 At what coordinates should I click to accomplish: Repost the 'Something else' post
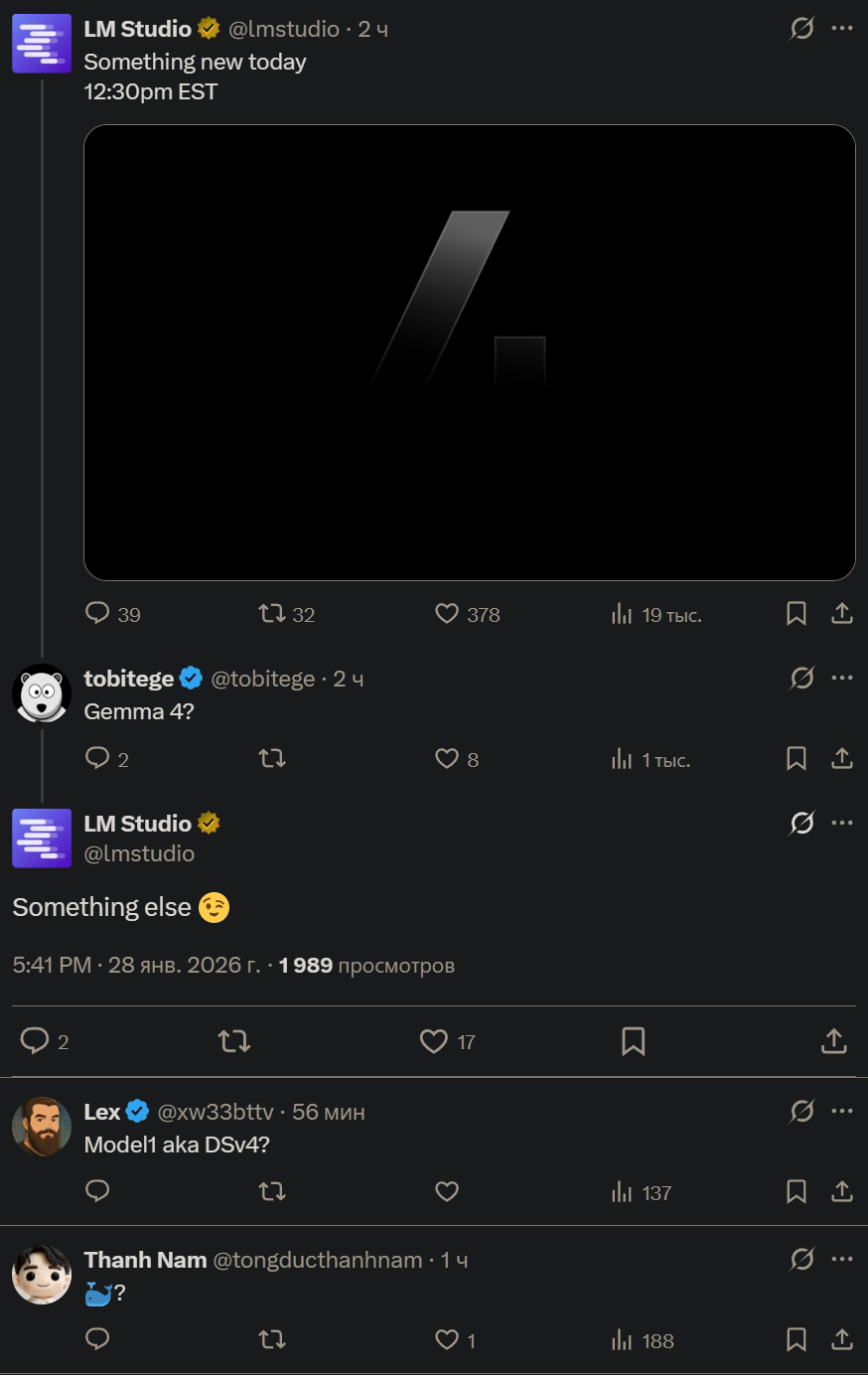234,1041
